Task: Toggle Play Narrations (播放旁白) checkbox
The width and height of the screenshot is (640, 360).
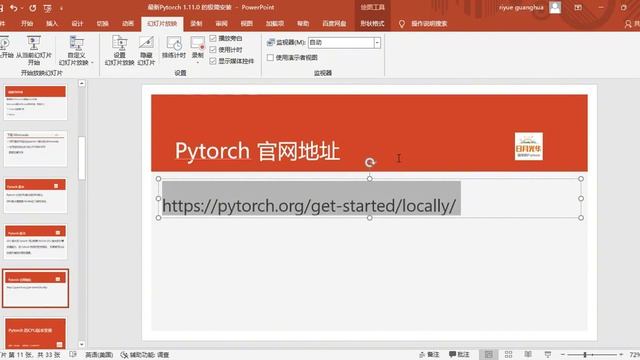Action: pos(213,38)
